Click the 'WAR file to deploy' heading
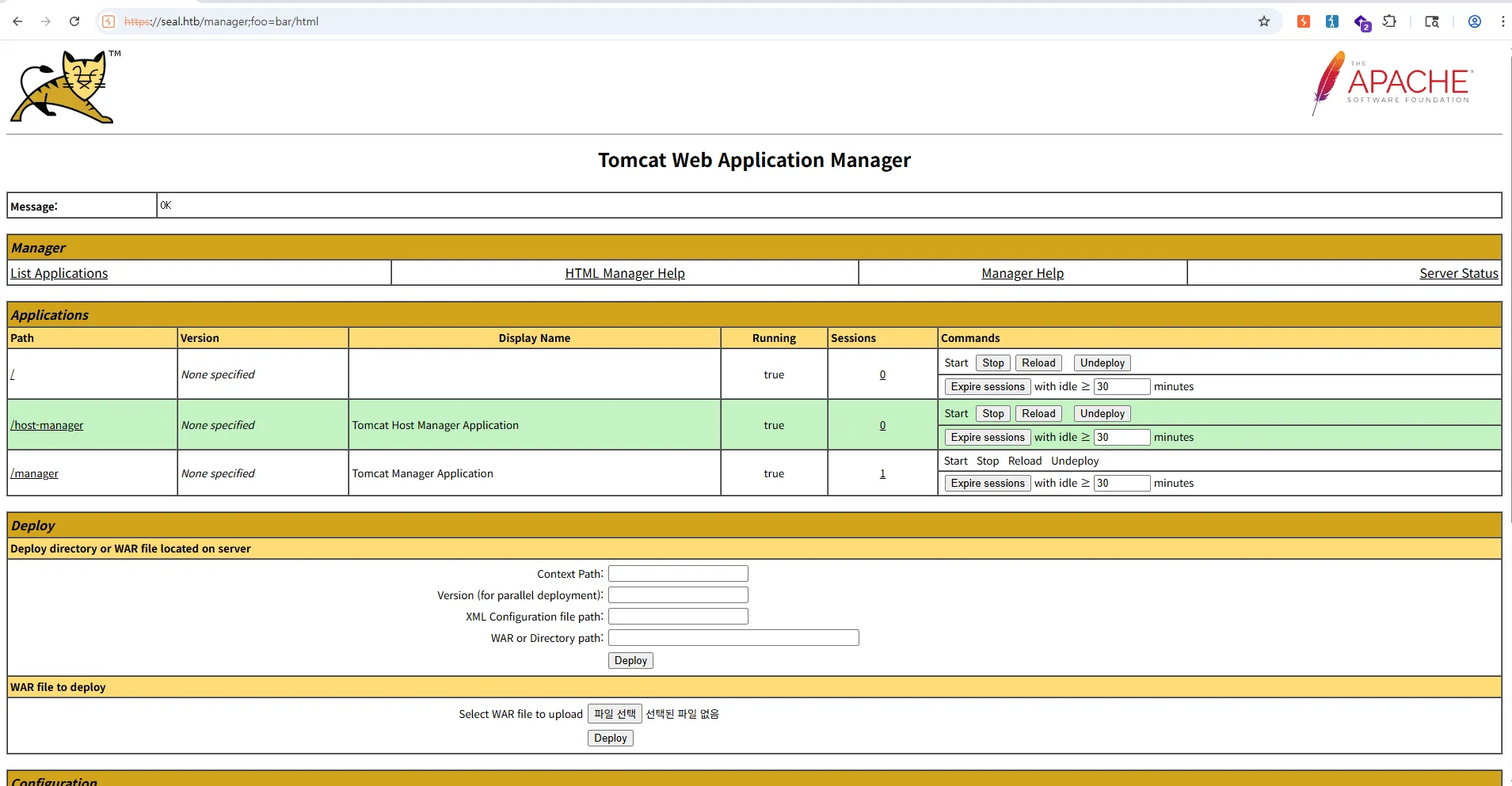 tap(58, 687)
